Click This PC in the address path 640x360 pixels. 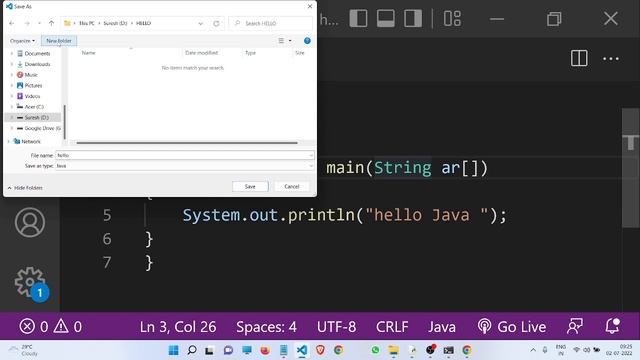coord(87,23)
